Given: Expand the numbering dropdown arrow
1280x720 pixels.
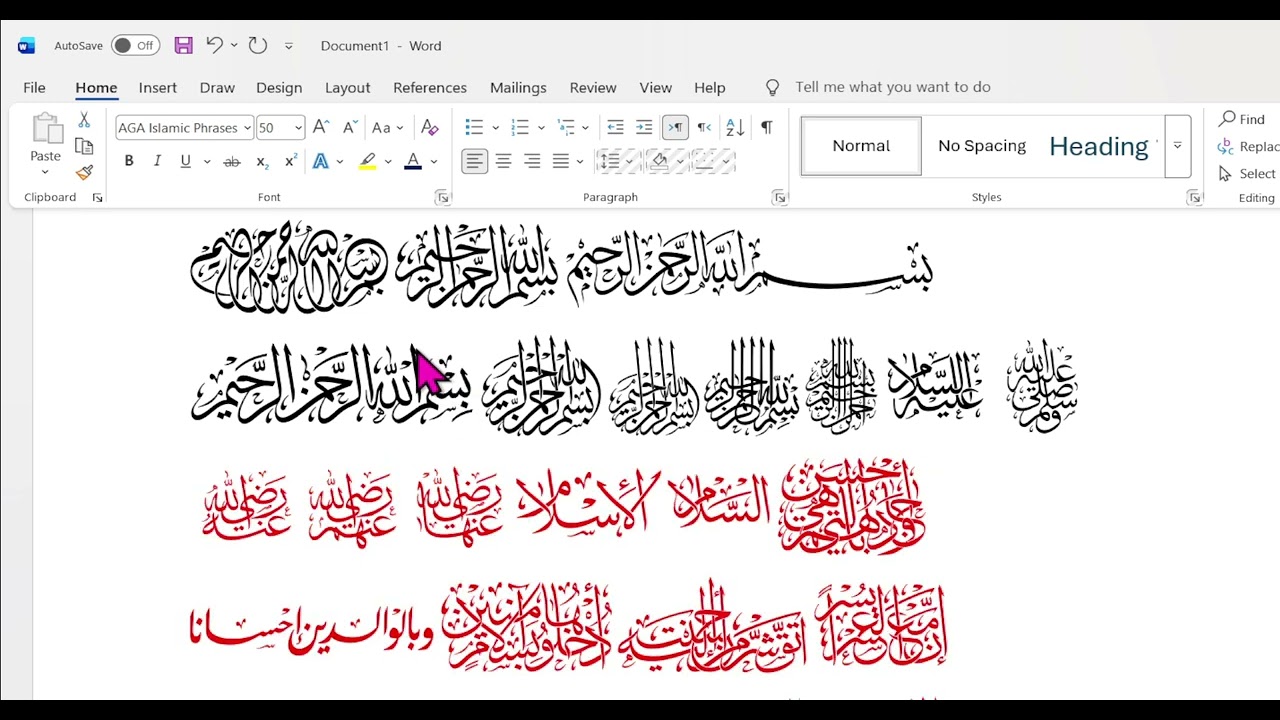Looking at the screenshot, I should tap(541, 128).
